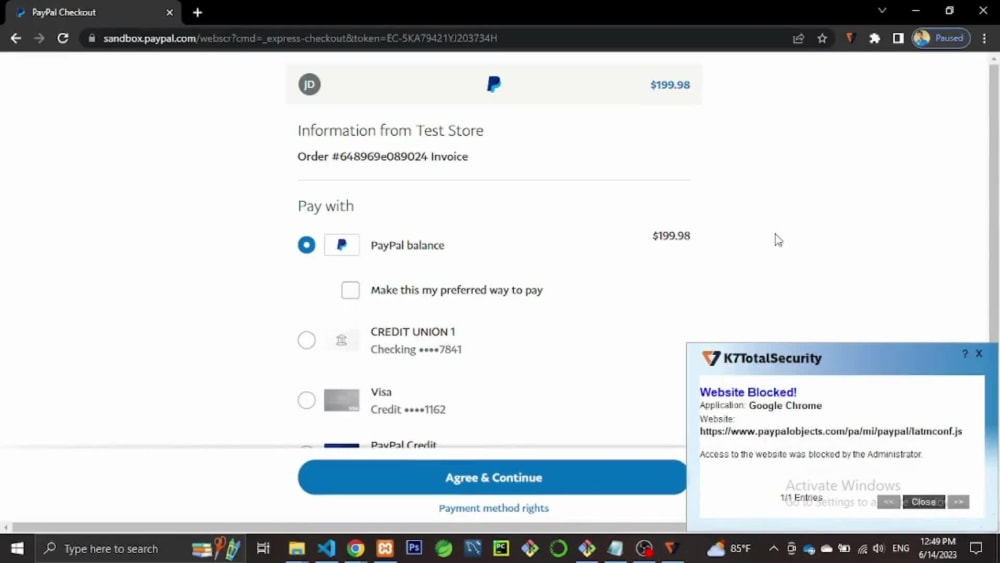Go forward with the browser arrow
This screenshot has height=563, width=1000.
(x=39, y=38)
